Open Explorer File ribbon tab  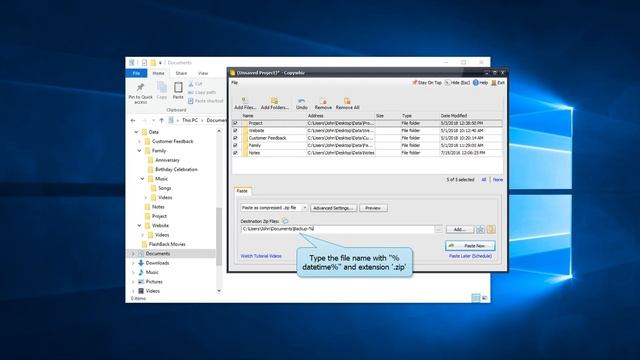pyautogui.click(x=136, y=73)
